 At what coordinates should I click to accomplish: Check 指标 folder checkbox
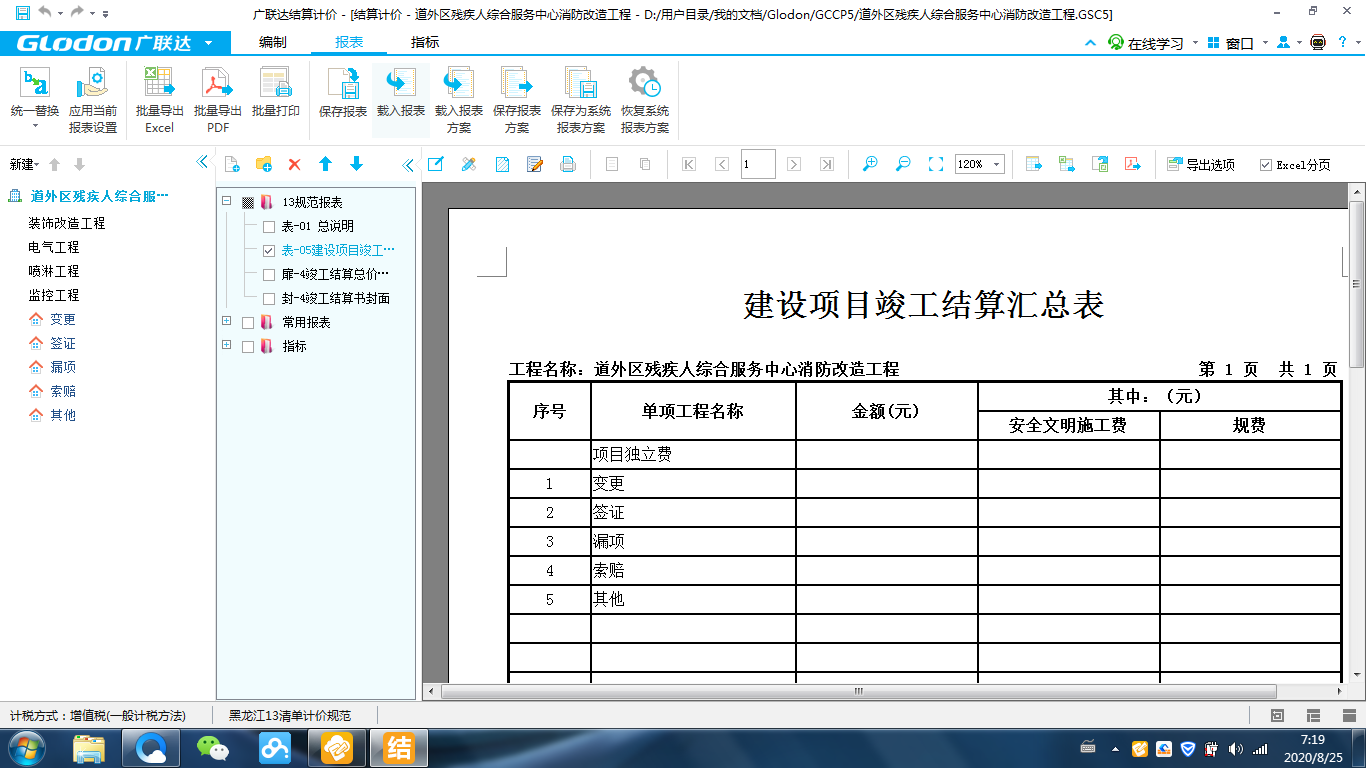click(x=249, y=347)
